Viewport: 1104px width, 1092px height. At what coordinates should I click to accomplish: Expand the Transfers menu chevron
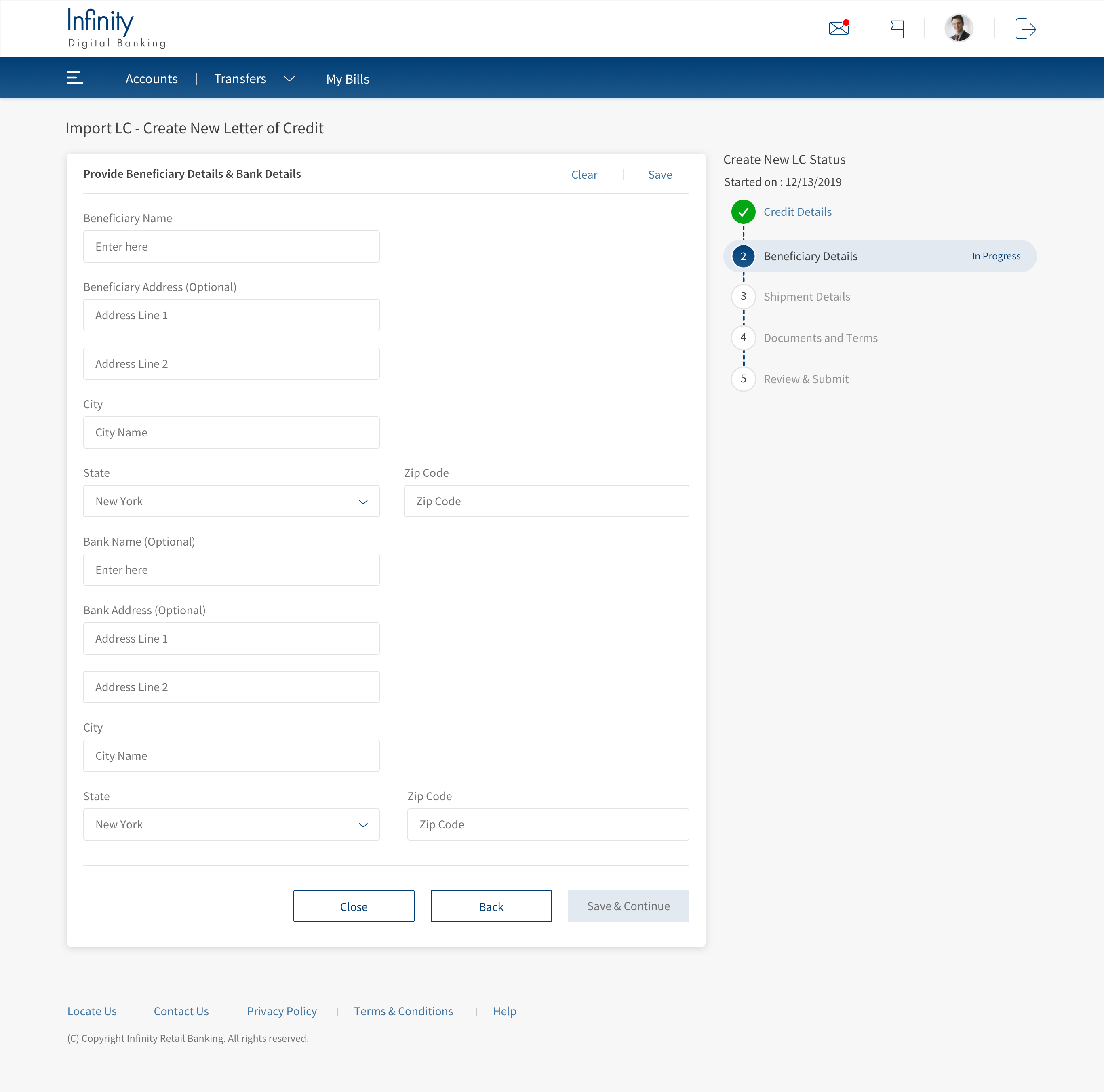pos(289,79)
